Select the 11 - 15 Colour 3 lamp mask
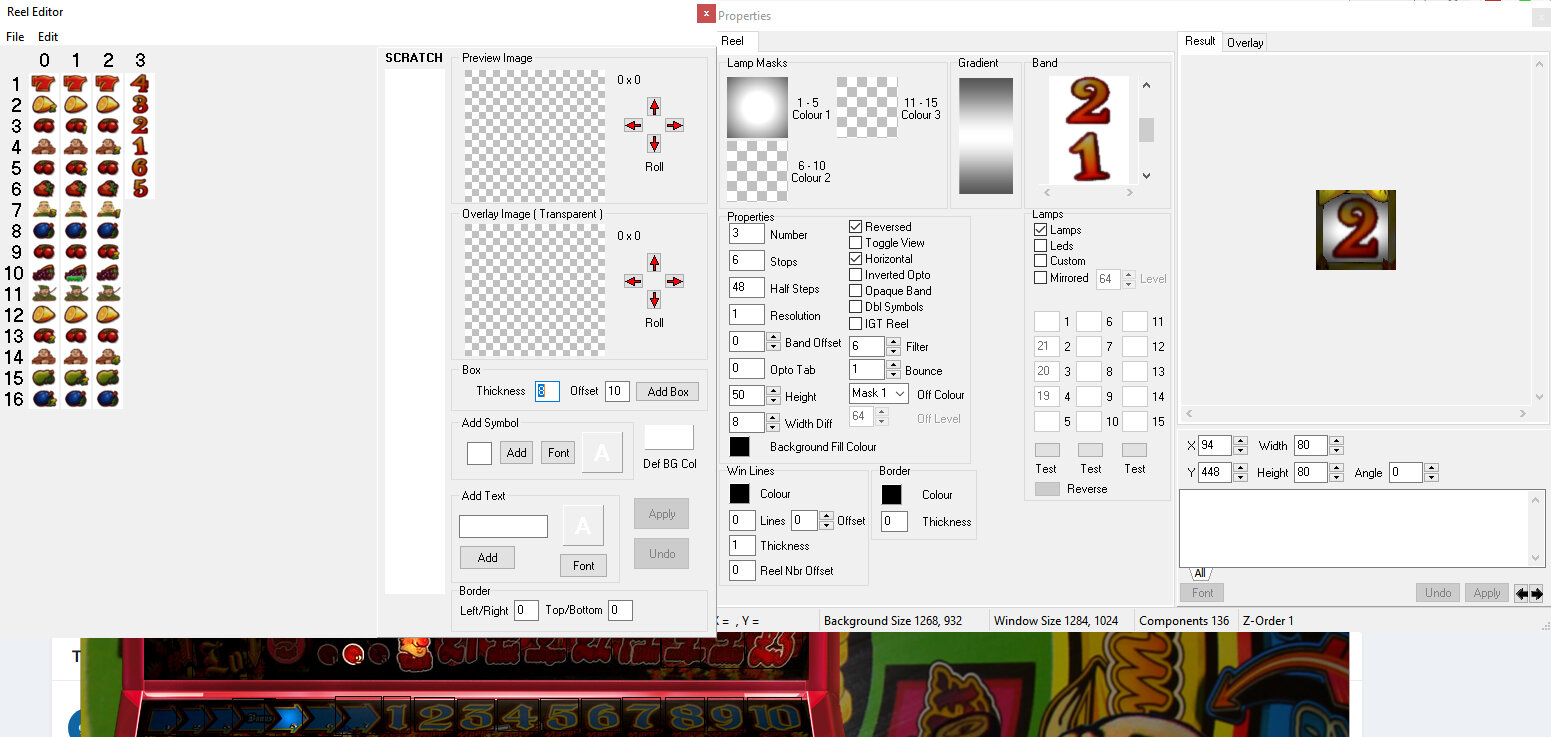 click(x=867, y=107)
